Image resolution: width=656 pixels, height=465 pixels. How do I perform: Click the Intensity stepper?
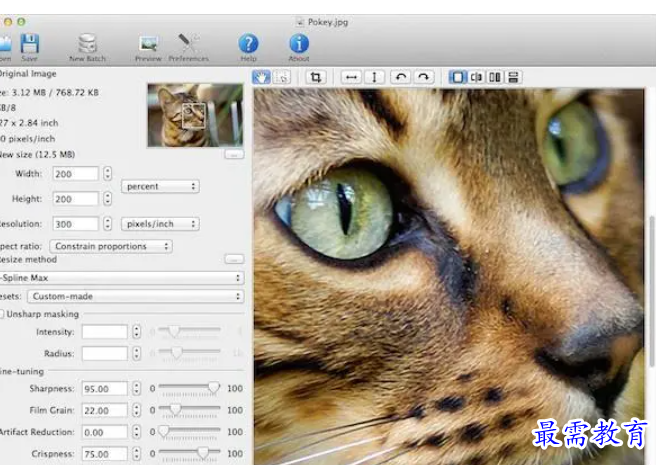[136, 332]
